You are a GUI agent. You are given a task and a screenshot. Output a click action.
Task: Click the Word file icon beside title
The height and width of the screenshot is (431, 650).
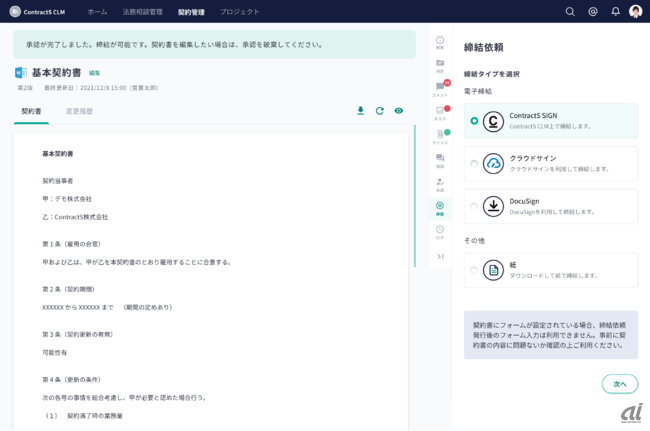20,73
